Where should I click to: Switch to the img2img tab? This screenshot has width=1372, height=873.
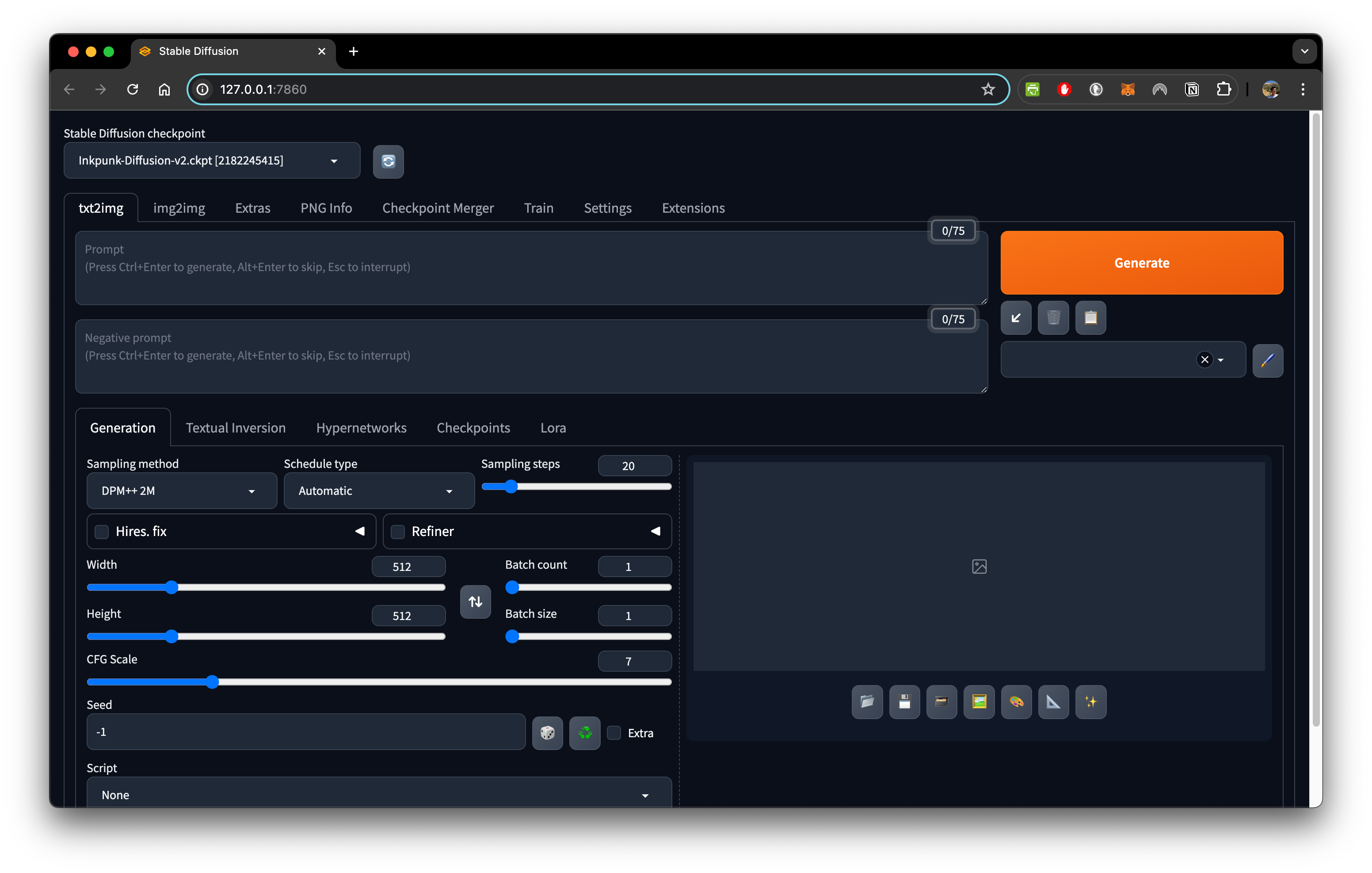click(179, 208)
